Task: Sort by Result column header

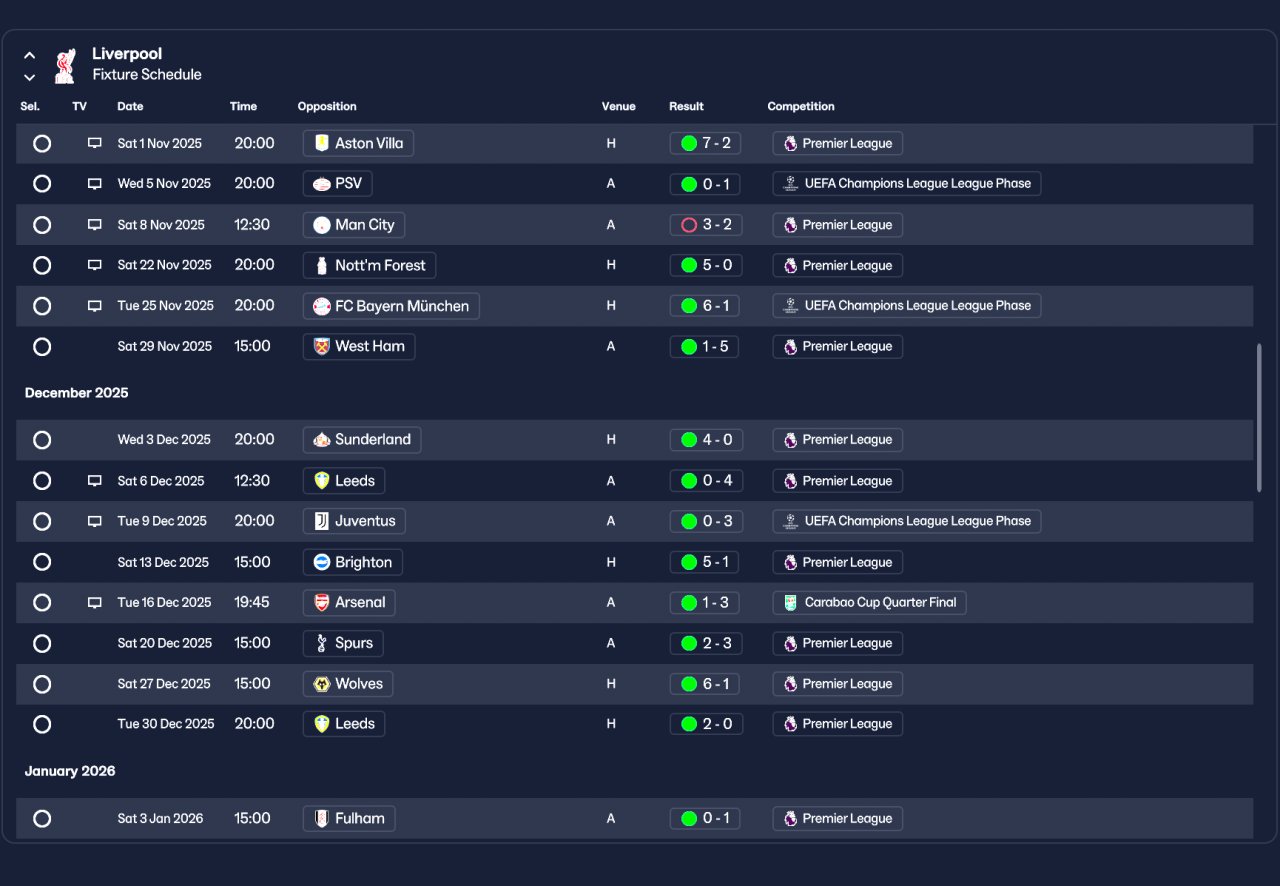Action: 686,106
